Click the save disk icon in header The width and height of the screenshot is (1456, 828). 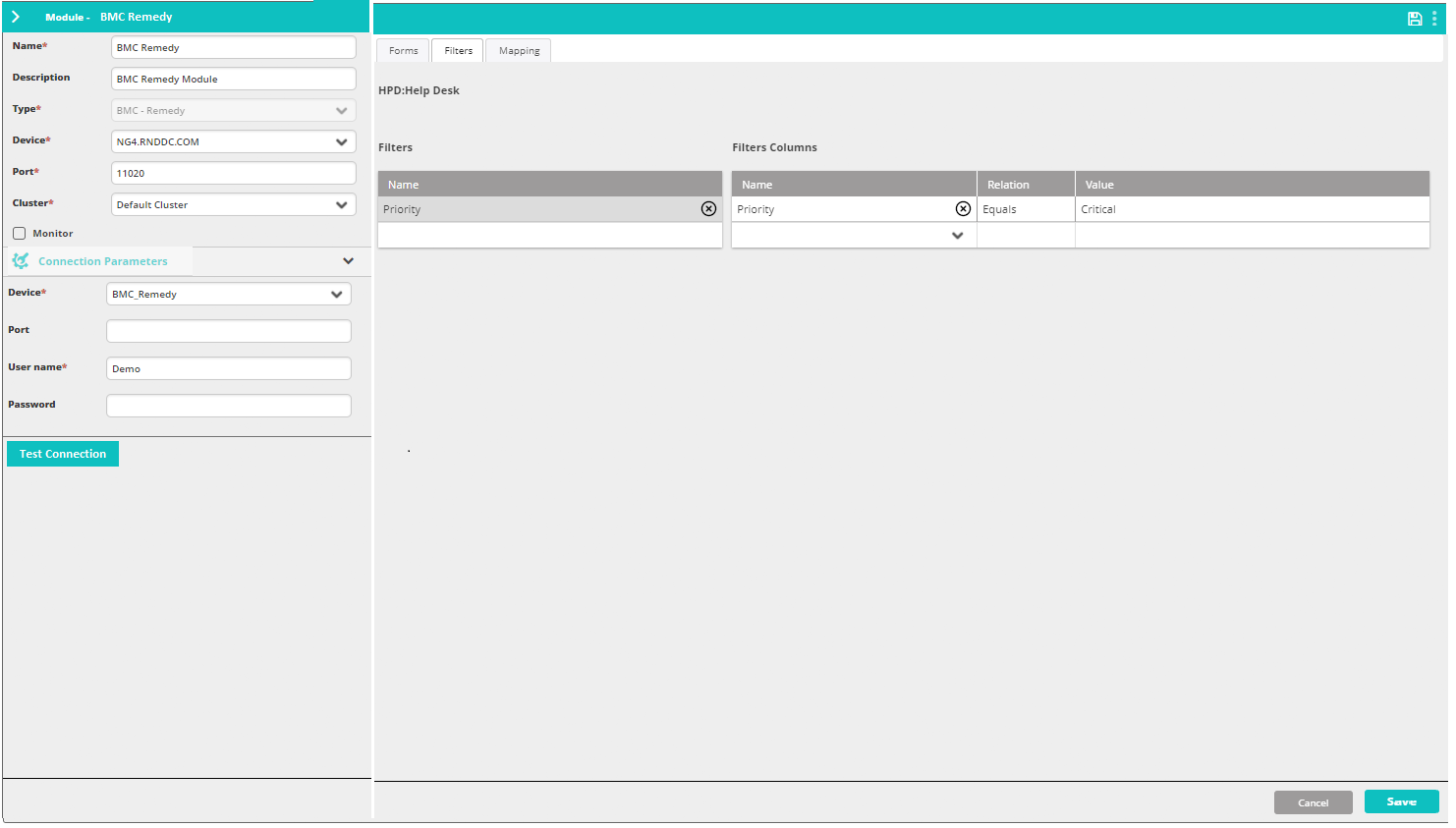(x=1415, y=19)
